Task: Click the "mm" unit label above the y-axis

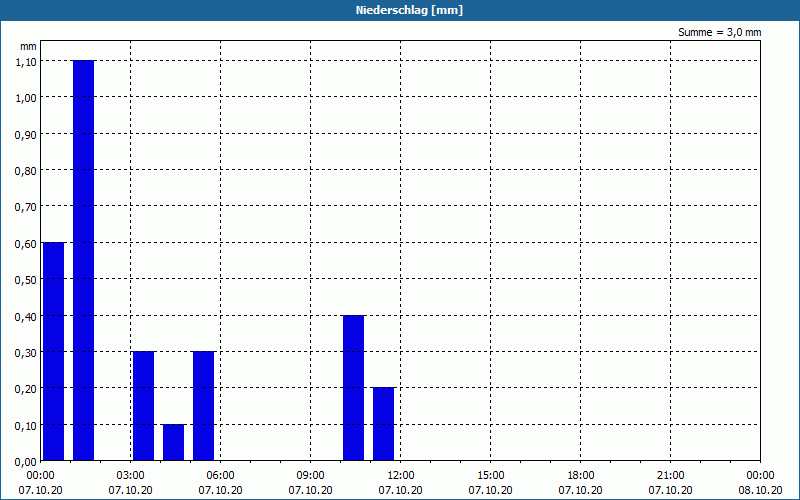Action: (28, 46)
